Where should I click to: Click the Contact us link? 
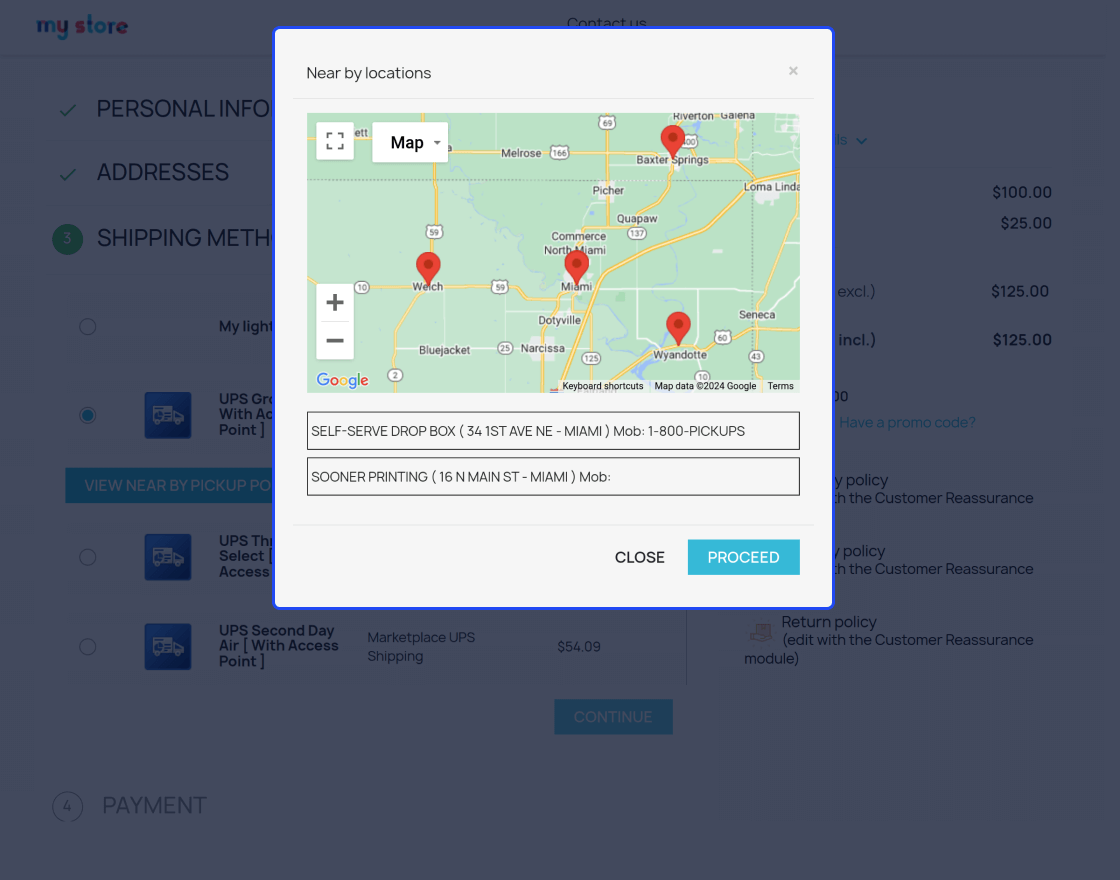(x=606, y=22)
